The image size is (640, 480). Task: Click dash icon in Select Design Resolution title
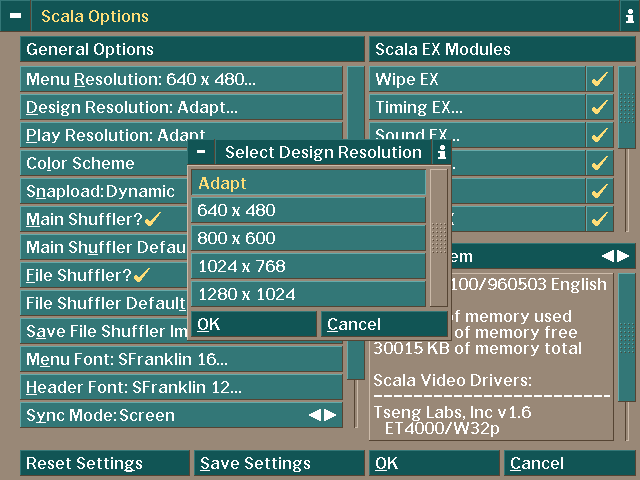coord(201,152)
